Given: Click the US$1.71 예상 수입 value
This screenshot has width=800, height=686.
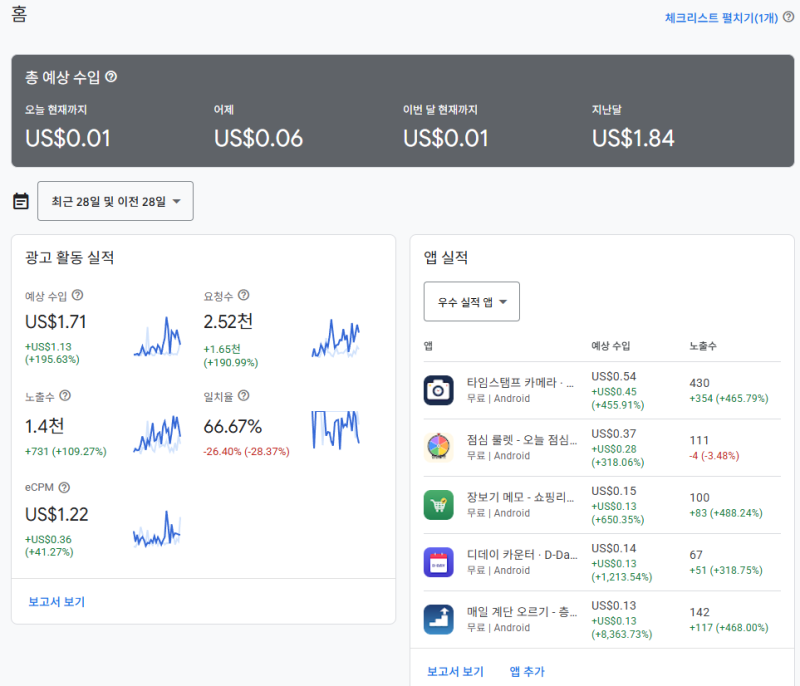Looking at the screenshot, I should 56,322.
